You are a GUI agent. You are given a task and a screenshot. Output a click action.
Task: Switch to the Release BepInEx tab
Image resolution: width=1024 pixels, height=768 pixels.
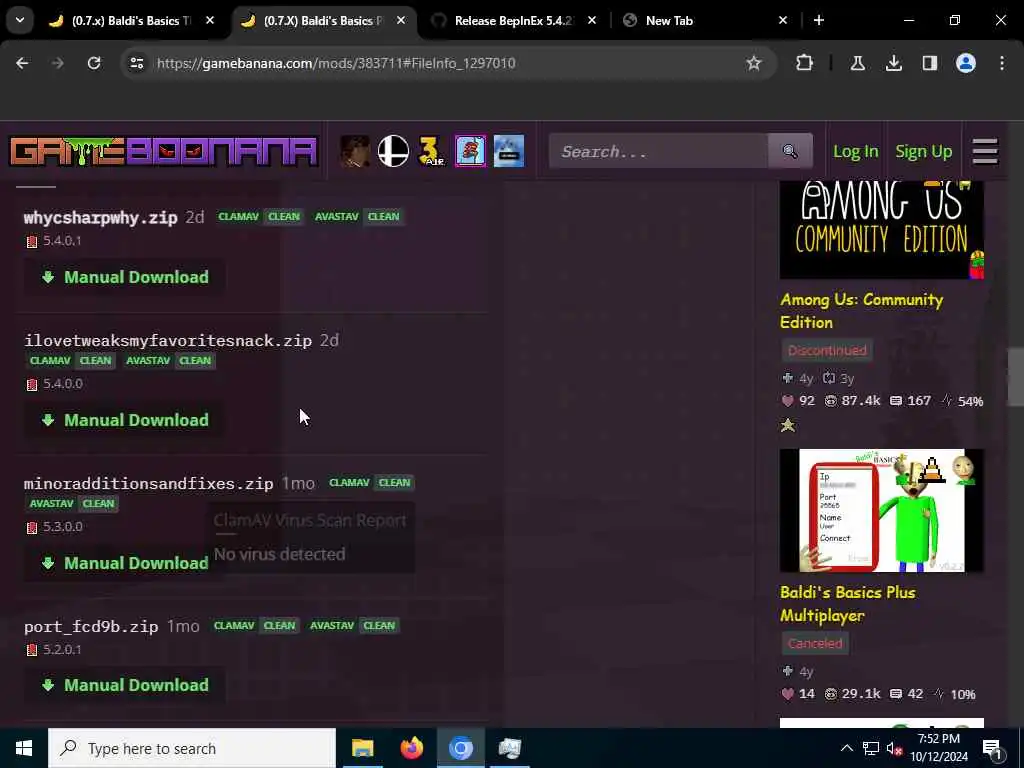pyautogui.click(x=514, y=21)
